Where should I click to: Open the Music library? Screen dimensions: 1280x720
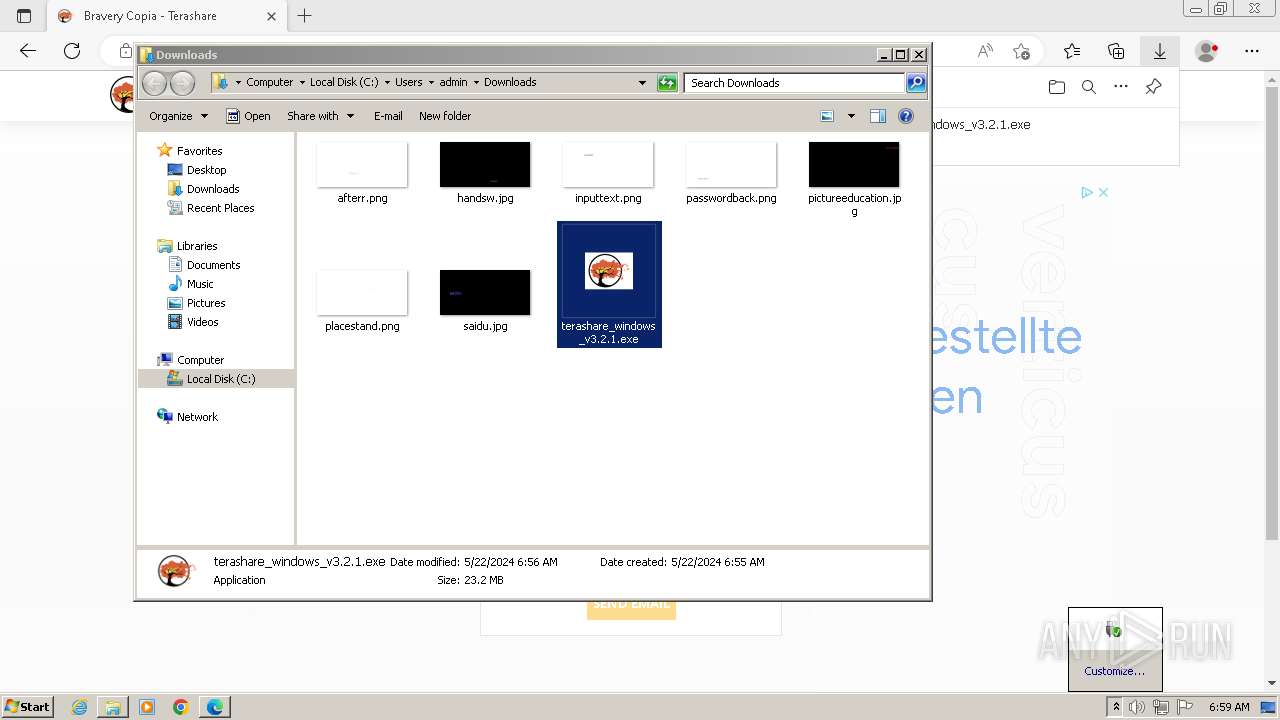coord(200,284)
